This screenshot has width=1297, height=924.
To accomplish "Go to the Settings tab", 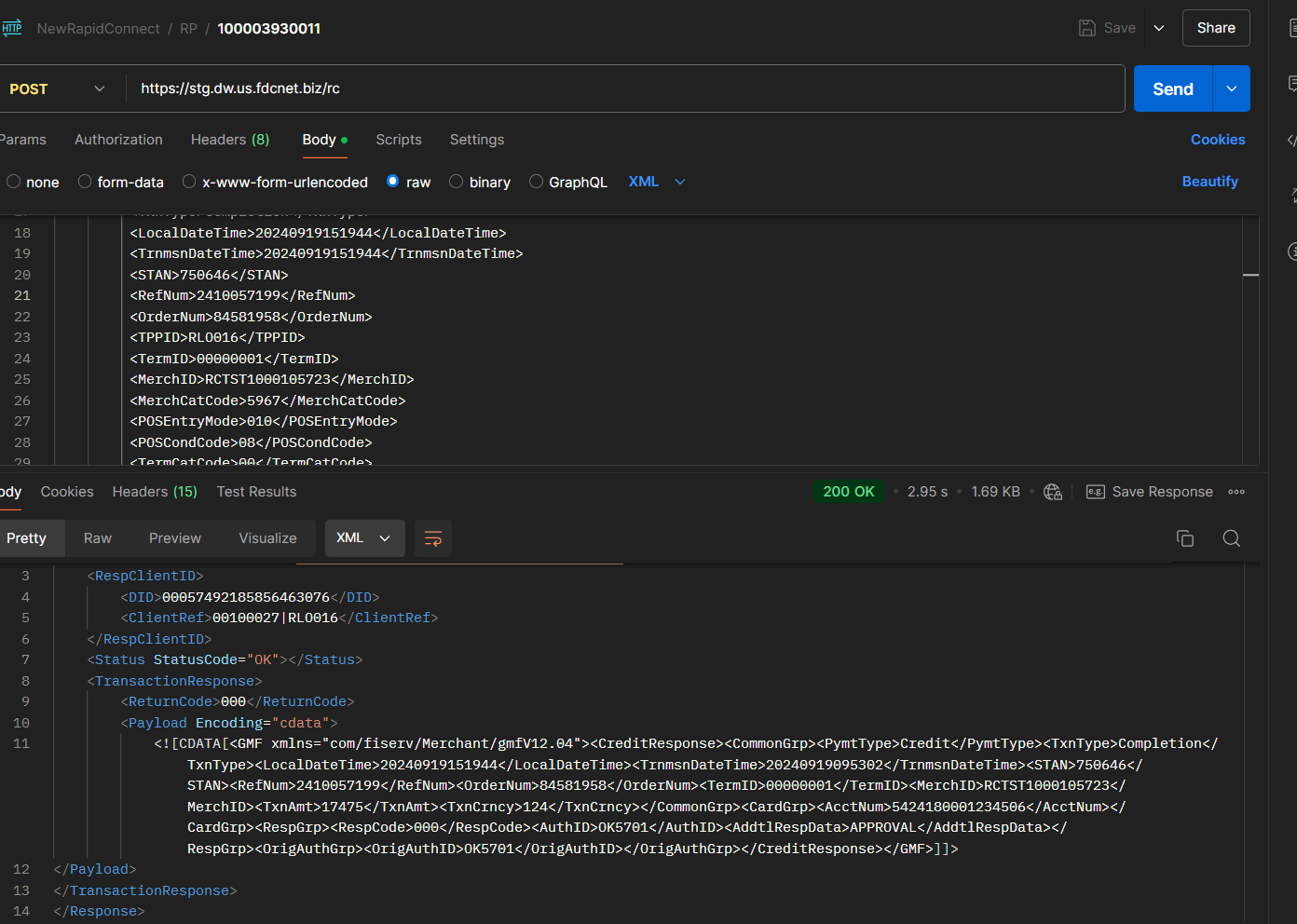I will click(477, 140).
